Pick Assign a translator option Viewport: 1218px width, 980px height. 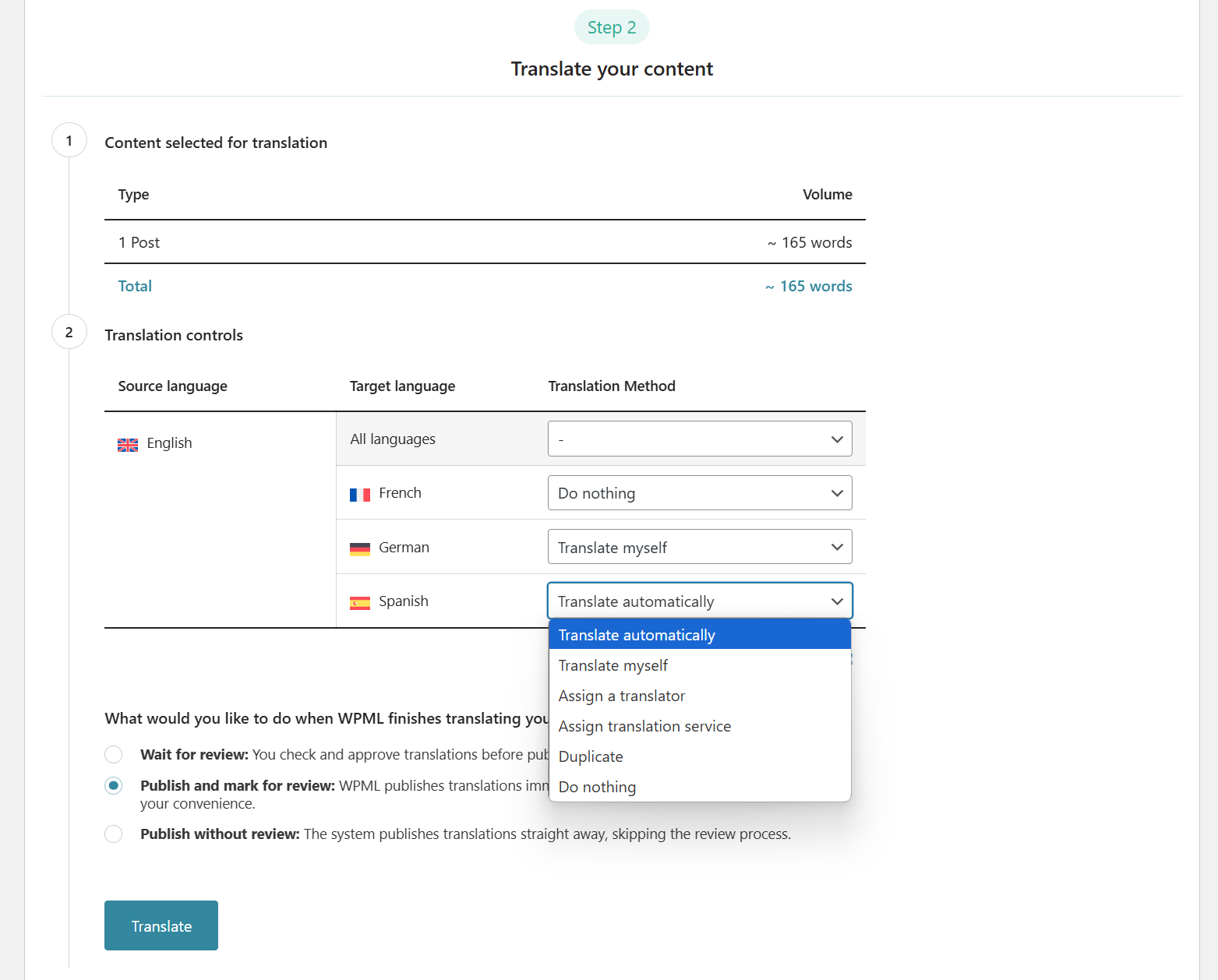coord(700,696)
